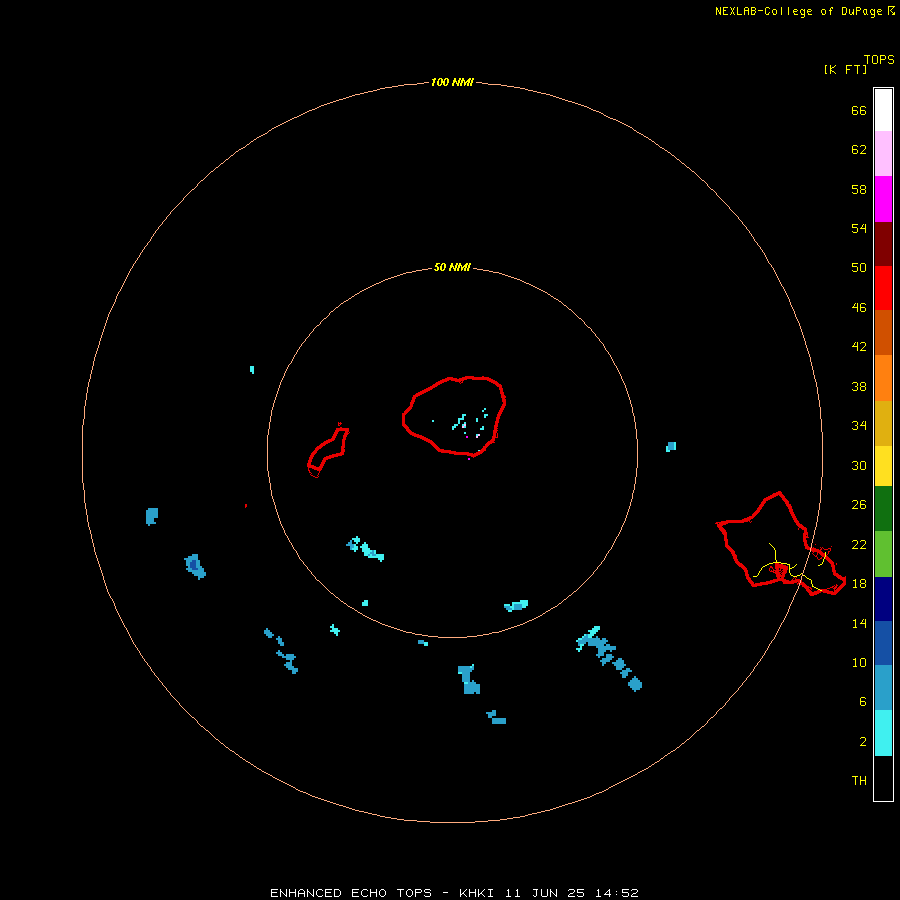Click the 'KHKI' station identifier in caption
Image resolution: width=900 pixels, height=900 pixels.
pyautogui.click(x=476, y=893)
